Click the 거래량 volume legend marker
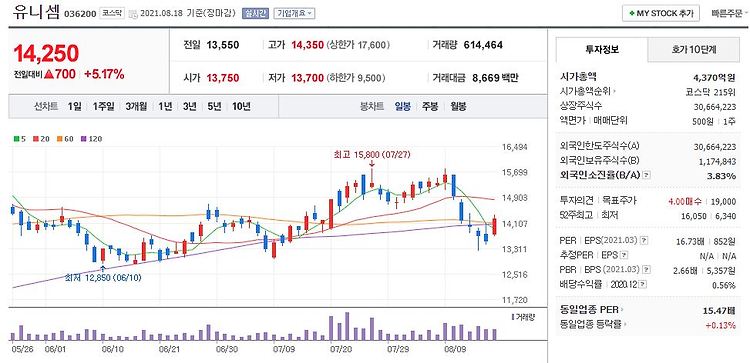The image size is (750, 363). [512, 317]
